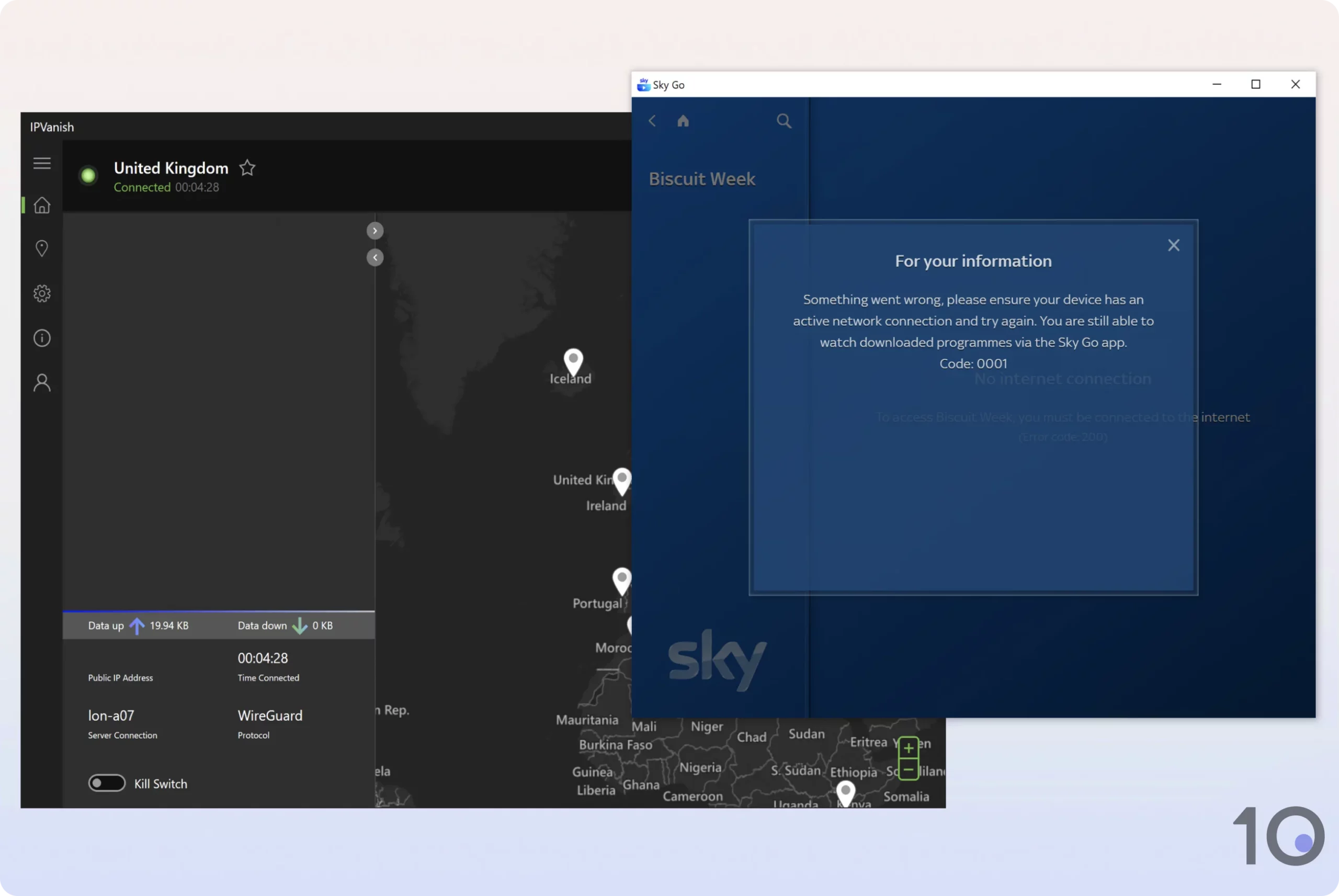Go to Sky Go home screen
Image resolution: width=1339 pixels, height=896 pixels.
point(683,121)
